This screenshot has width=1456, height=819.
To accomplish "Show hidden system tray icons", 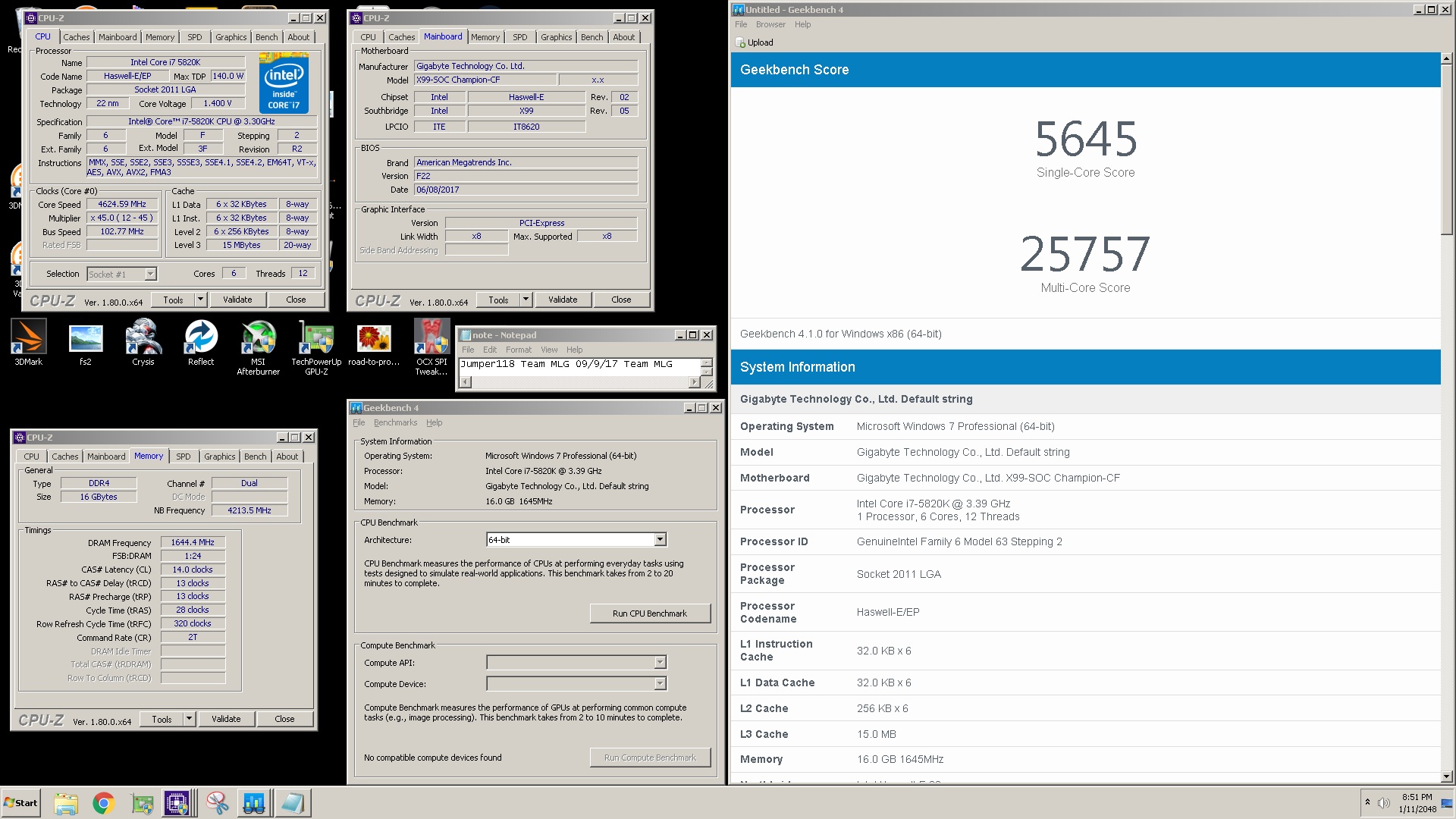I will (1367, 802).
